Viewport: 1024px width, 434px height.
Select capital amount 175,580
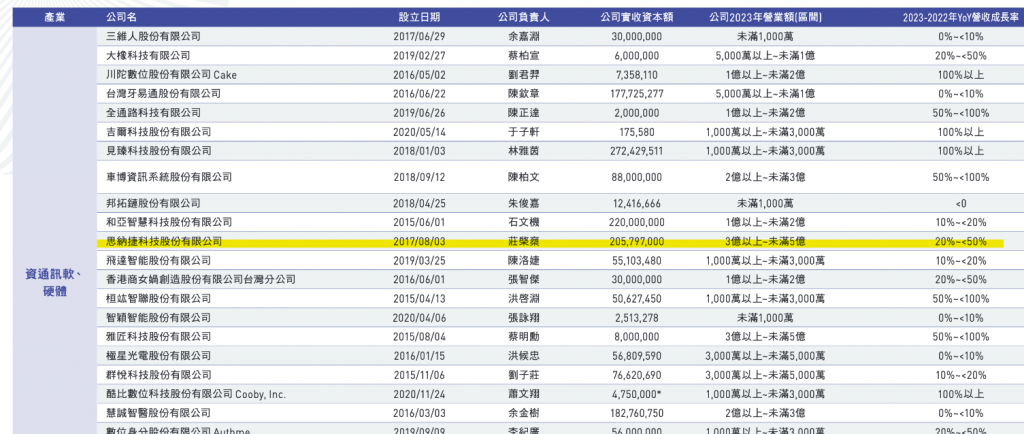pyautogui.click(x=637, y=132)
